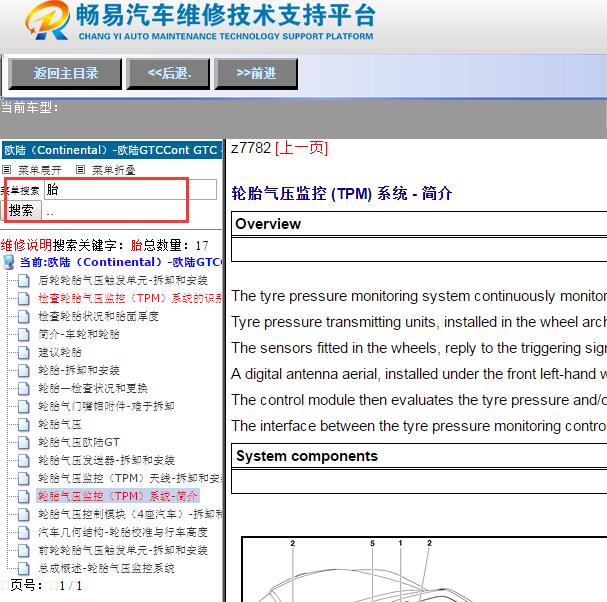Screen dimensions: 607x602
Task: Click document icon beside the 轮胎气压 row
Action: (24, 424)
